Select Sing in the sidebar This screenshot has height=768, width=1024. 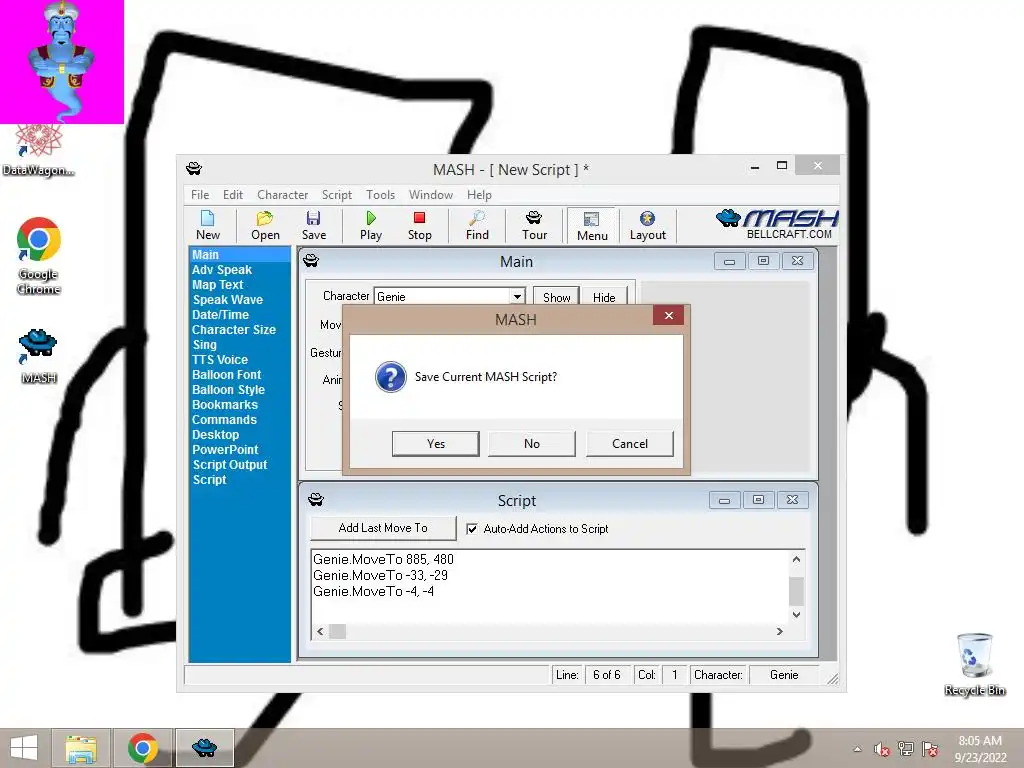click(x=204, y=345)
